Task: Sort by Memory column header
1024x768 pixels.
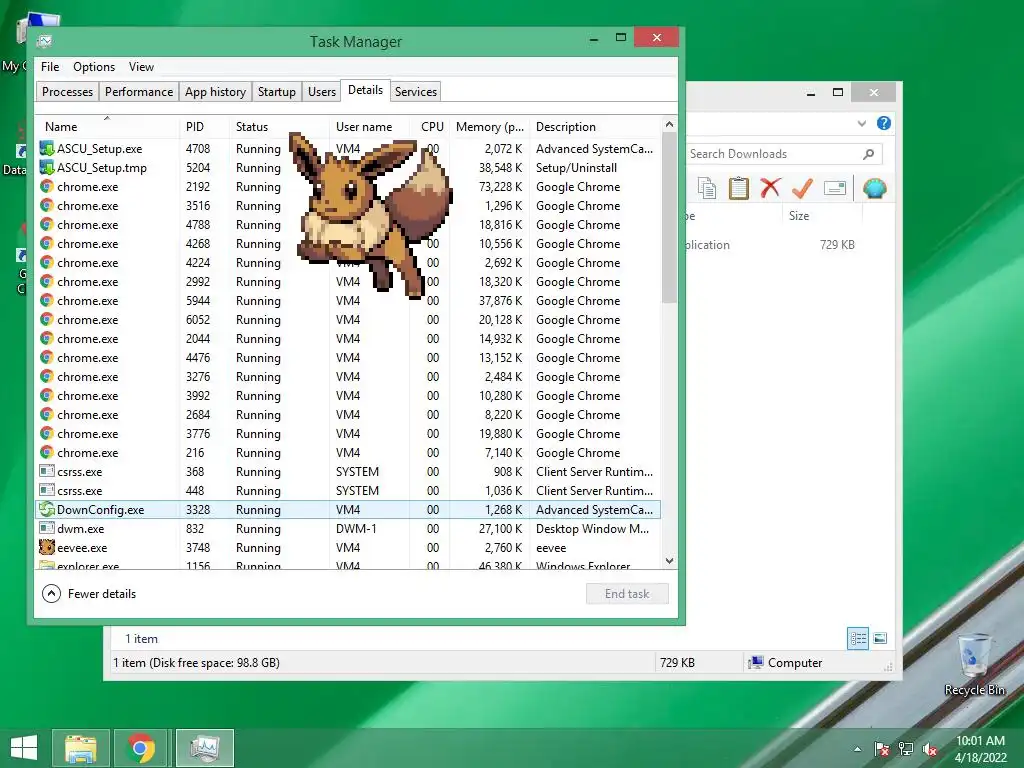Action: point(489,127)
